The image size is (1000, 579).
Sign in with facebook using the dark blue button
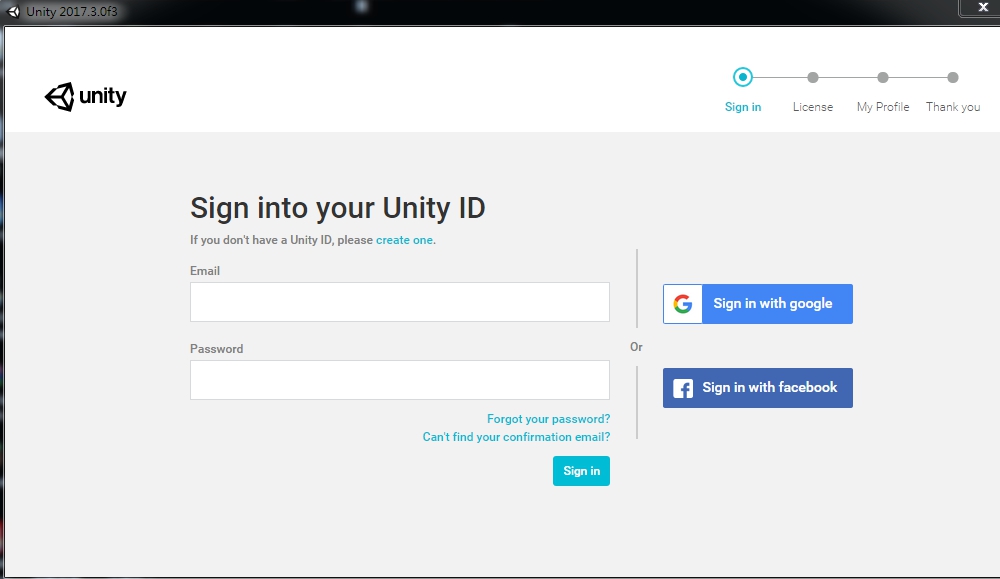pyautogui.click(x=770, y=388)
